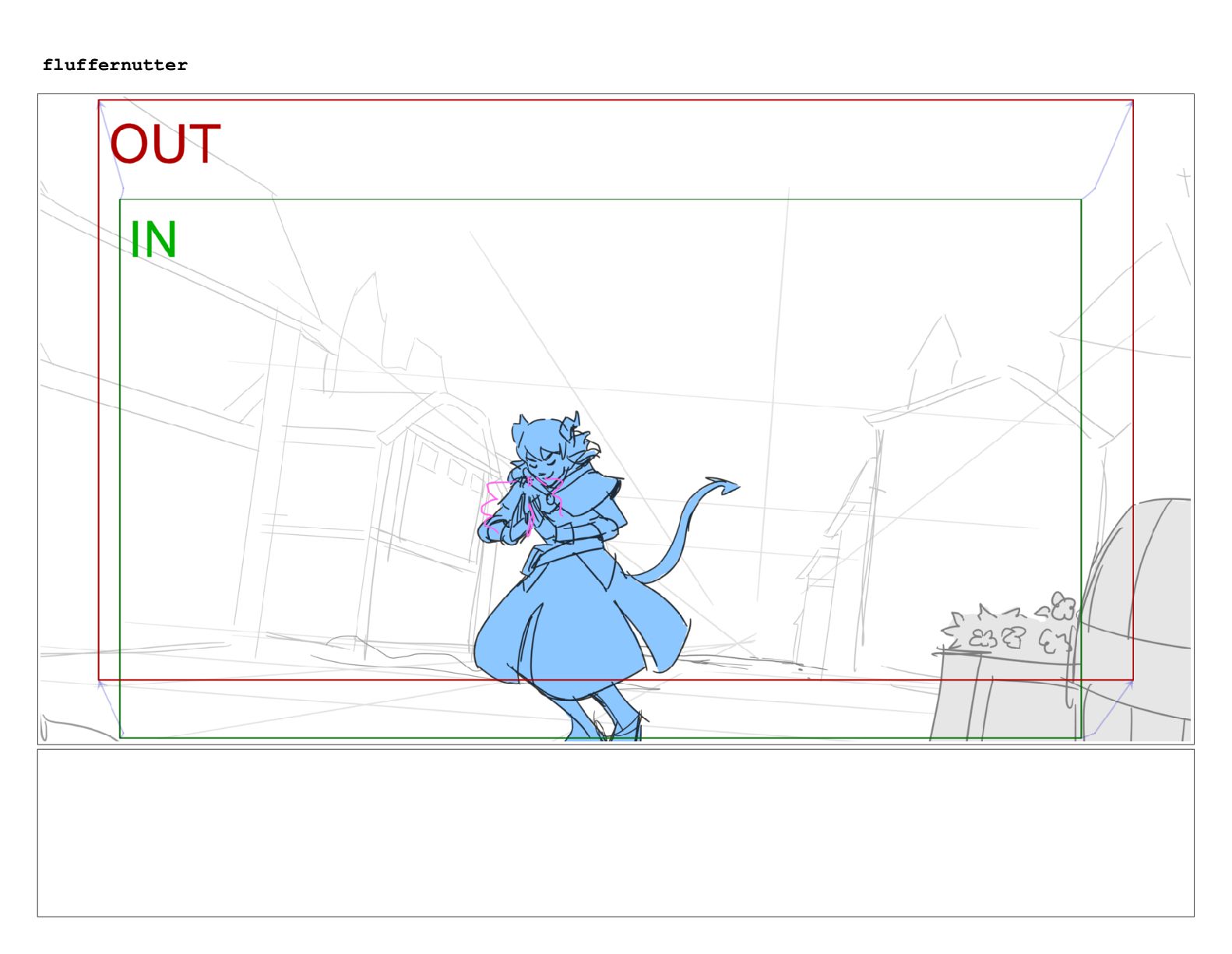The height and width of the screenshot is (954, 1232).
Task: Click the green 'IN' camera frame label
Action: tap(153, 239)
